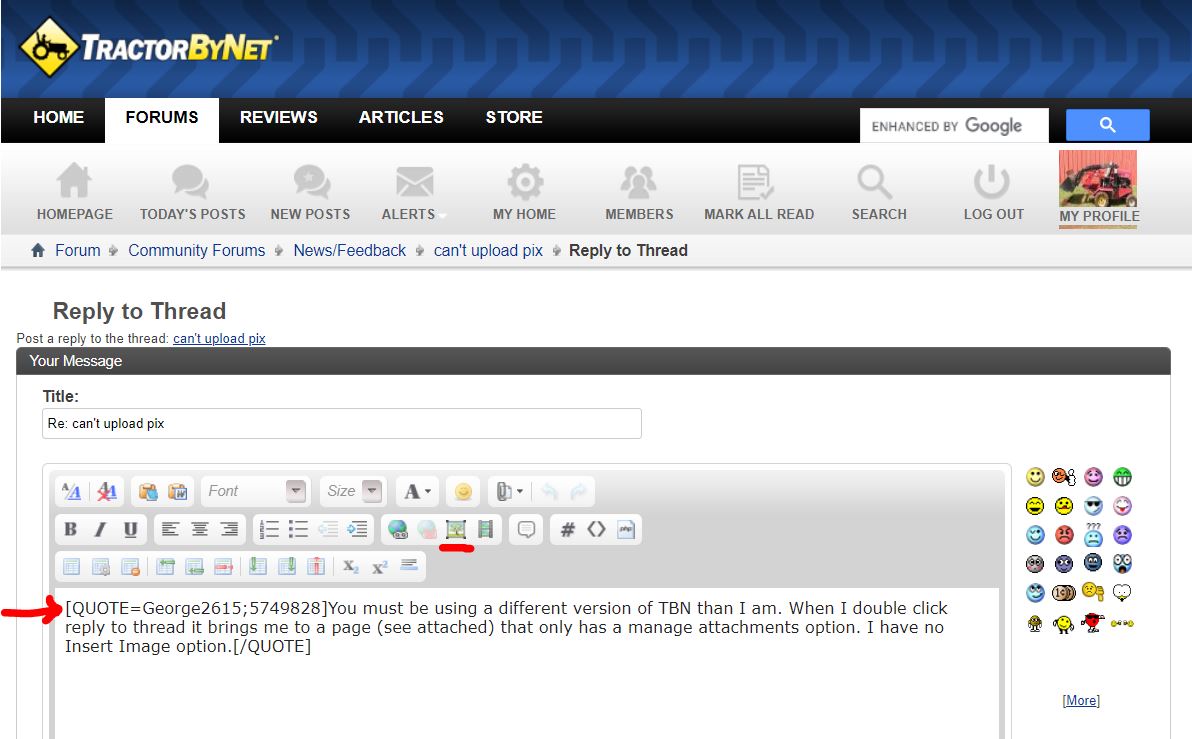This screenshot has height=739, width=1192.
Task: Open the STORE nav tab
Action: [x=514, y=118]
